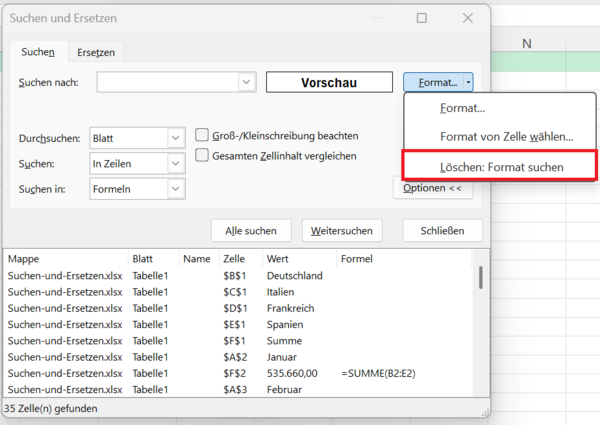
Task: Choose Format... from the dropdown menu
Action: point(462,108)
